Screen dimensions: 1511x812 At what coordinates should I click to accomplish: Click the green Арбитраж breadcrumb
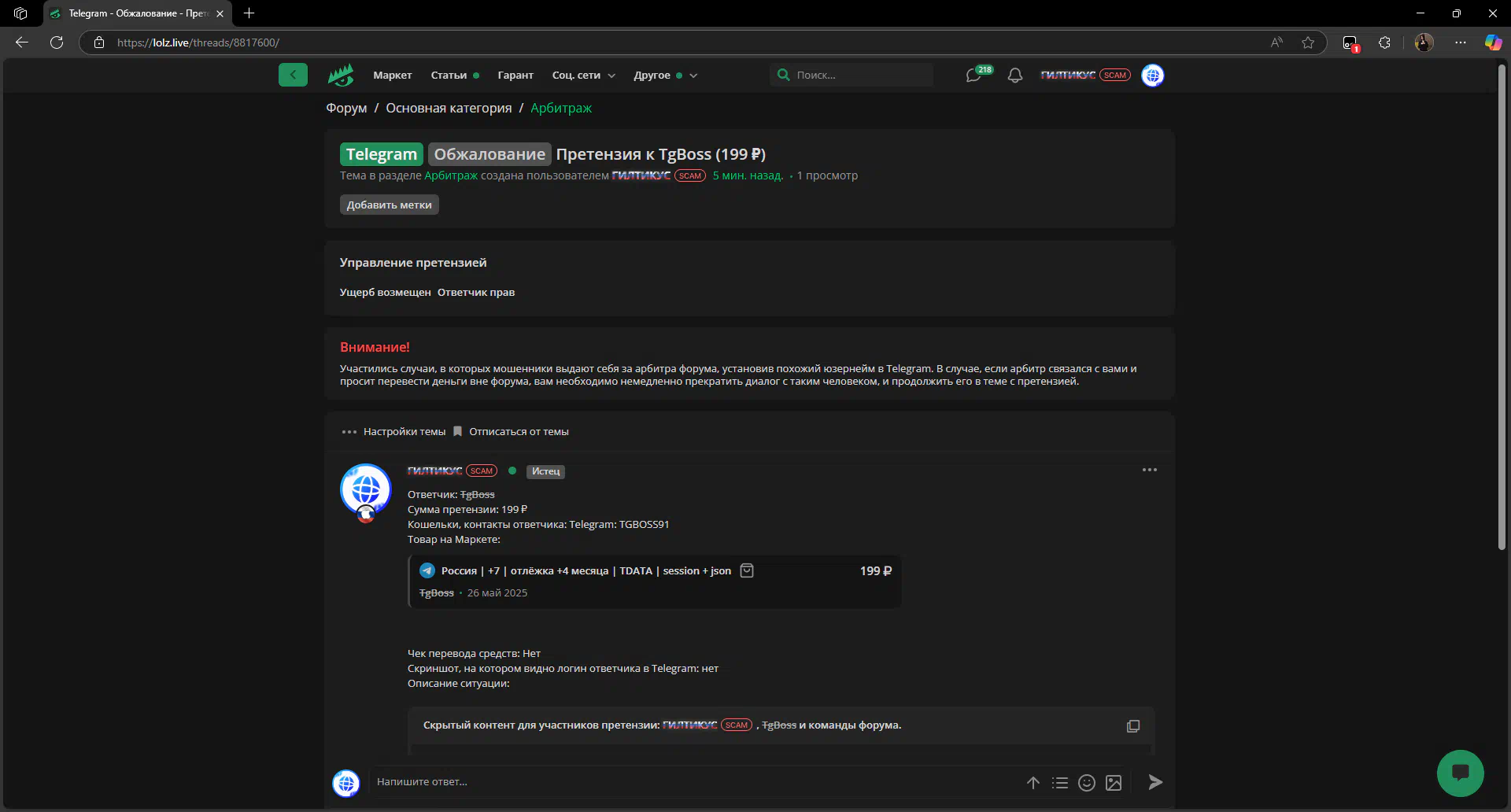561,108
